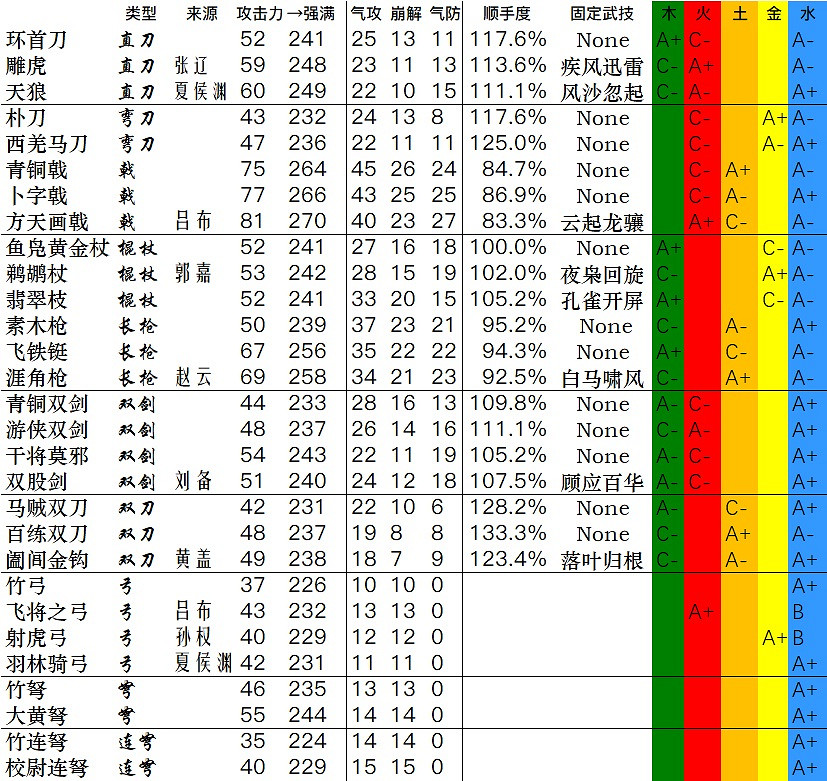Select the 疾风迅雷 fixed skill entry
Screen dimensions: 827x781
point(603,67)
